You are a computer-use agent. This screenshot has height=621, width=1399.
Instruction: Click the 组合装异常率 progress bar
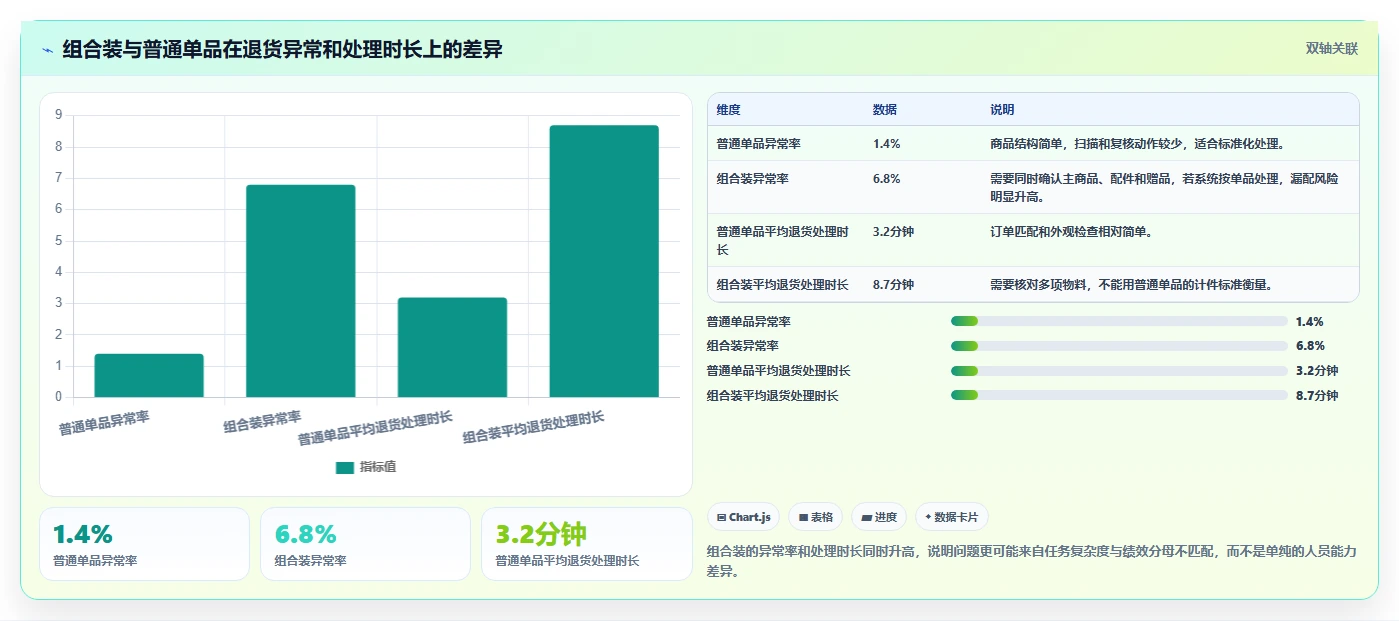1119,346
